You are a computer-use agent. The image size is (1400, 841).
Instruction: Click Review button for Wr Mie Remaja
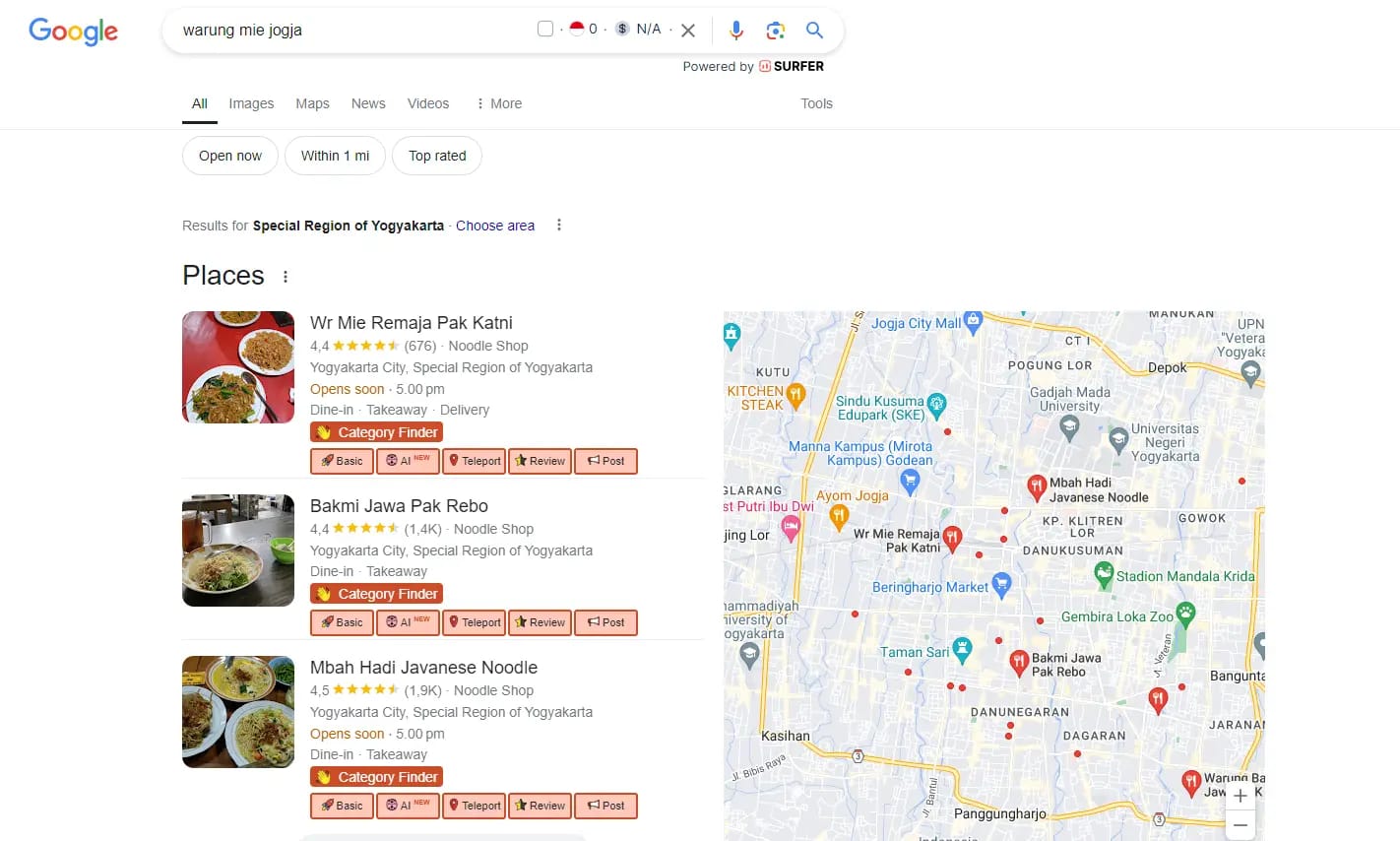click(540, 461)
